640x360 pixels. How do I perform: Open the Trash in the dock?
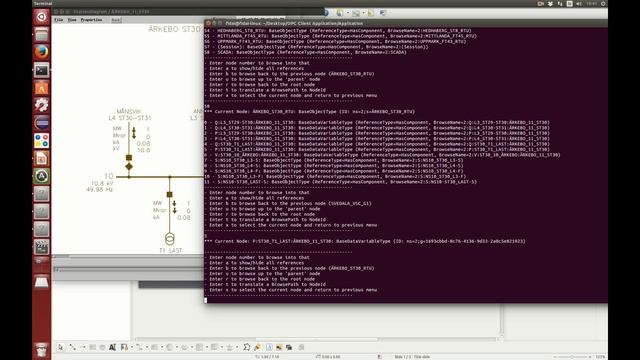pyautogui.click(x=41, y=350)
